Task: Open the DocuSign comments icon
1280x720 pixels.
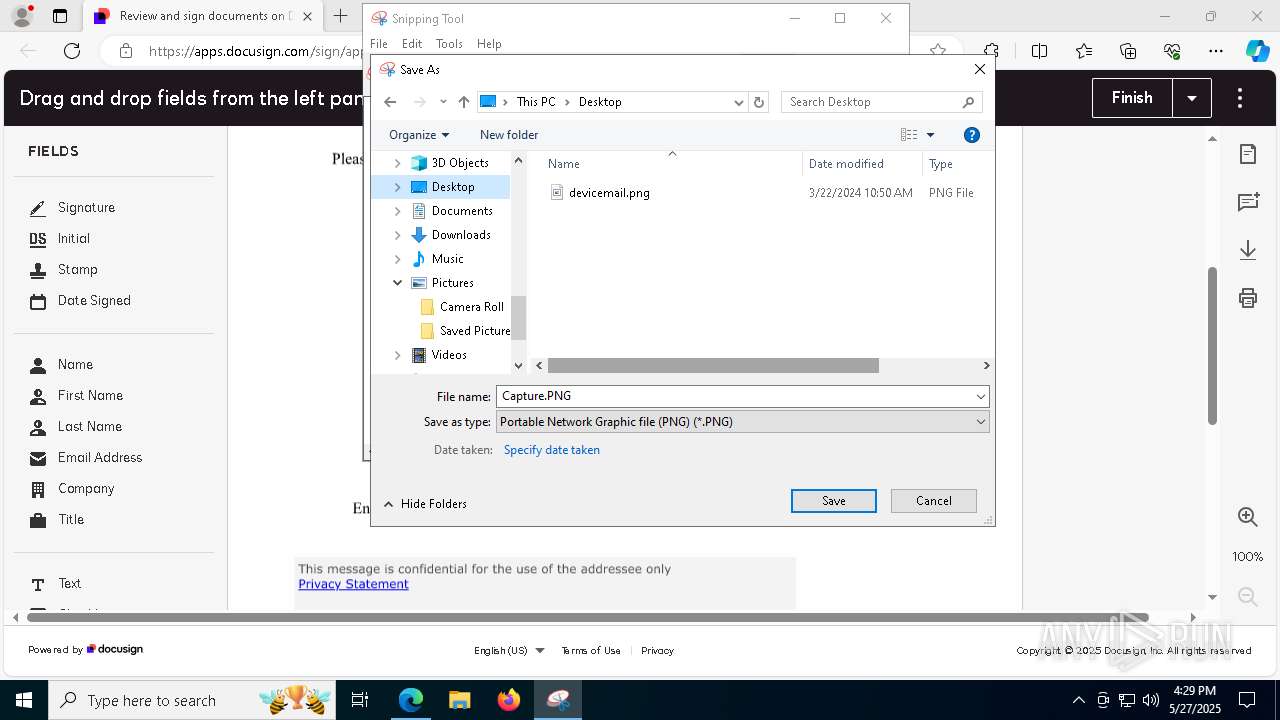Action: coord(1248,202)
